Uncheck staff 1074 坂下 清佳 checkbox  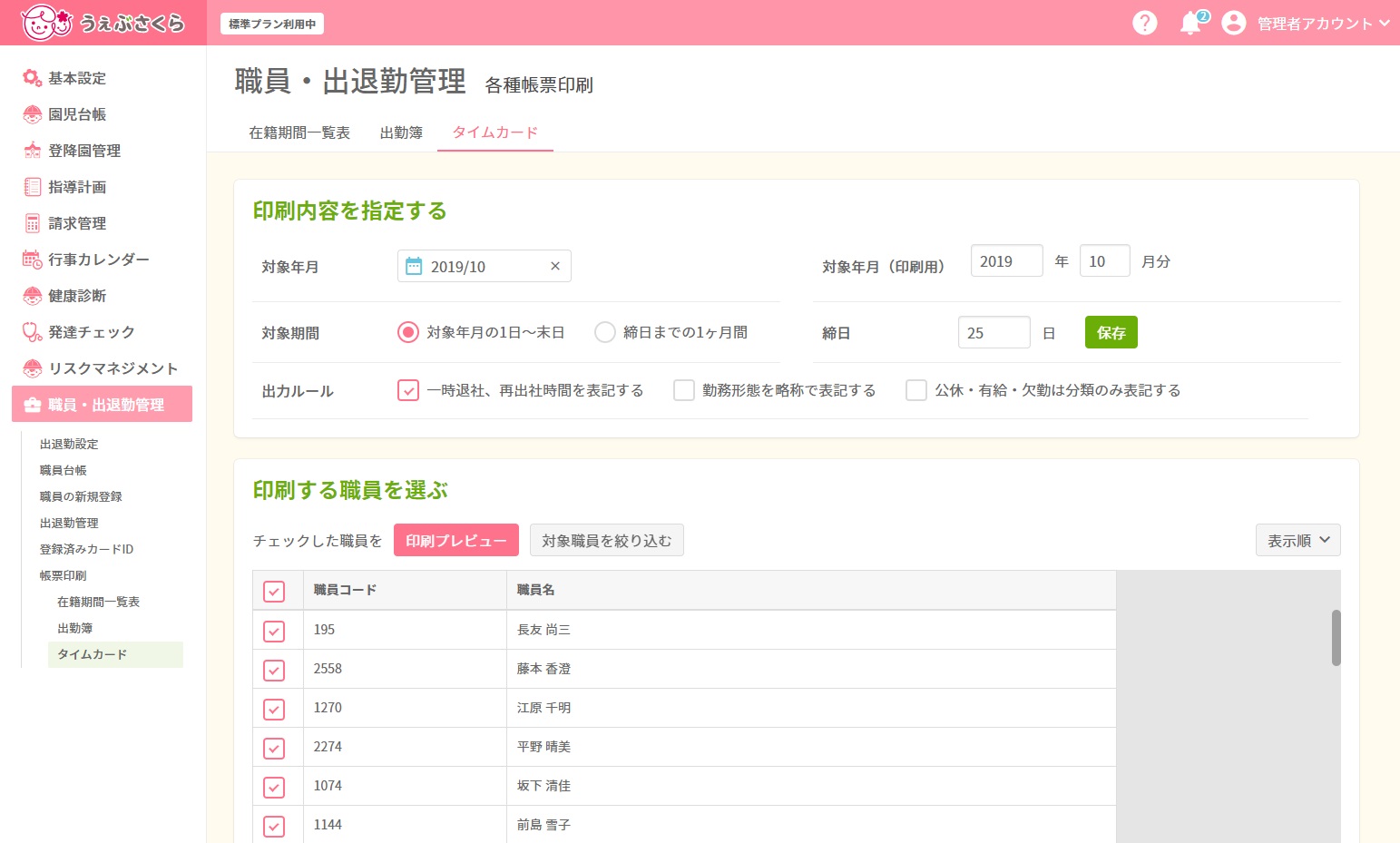click(274, 787)
